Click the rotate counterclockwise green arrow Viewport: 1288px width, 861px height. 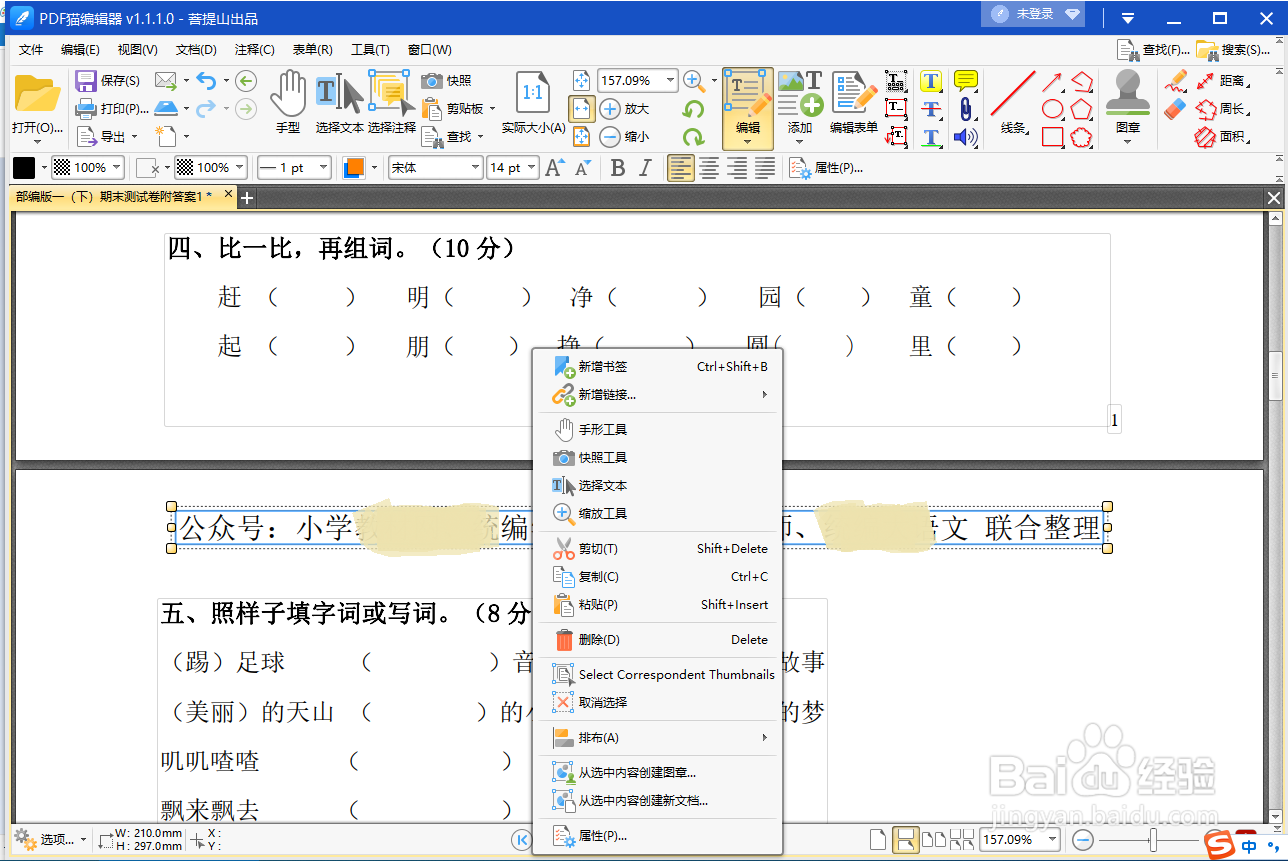point(693,109)
